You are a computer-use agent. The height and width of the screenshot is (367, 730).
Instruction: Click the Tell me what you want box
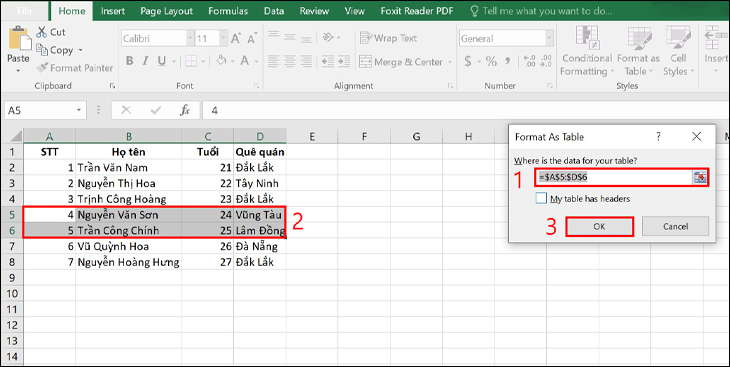(x=541, y=11)
